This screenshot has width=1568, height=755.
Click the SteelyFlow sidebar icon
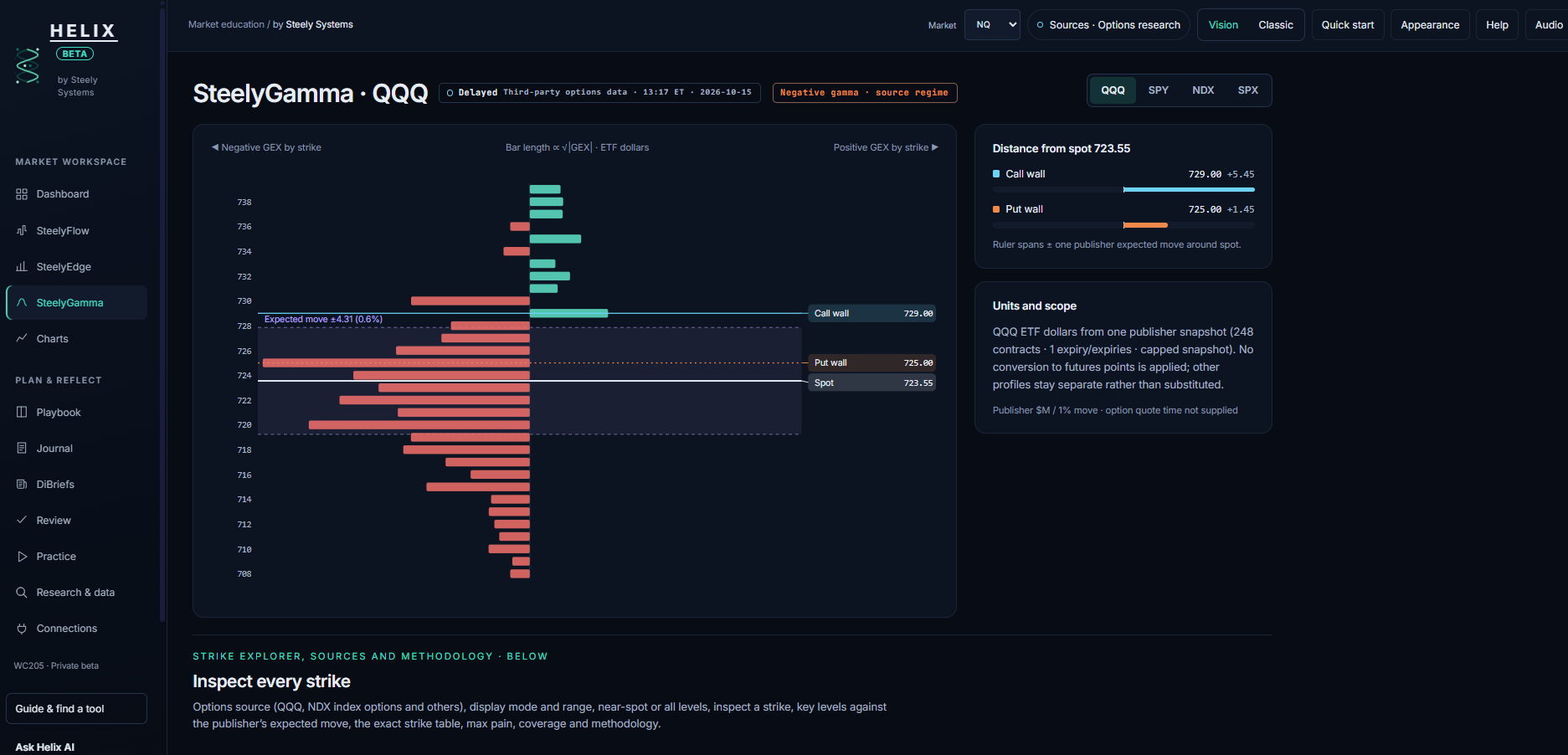click(22, 230)
